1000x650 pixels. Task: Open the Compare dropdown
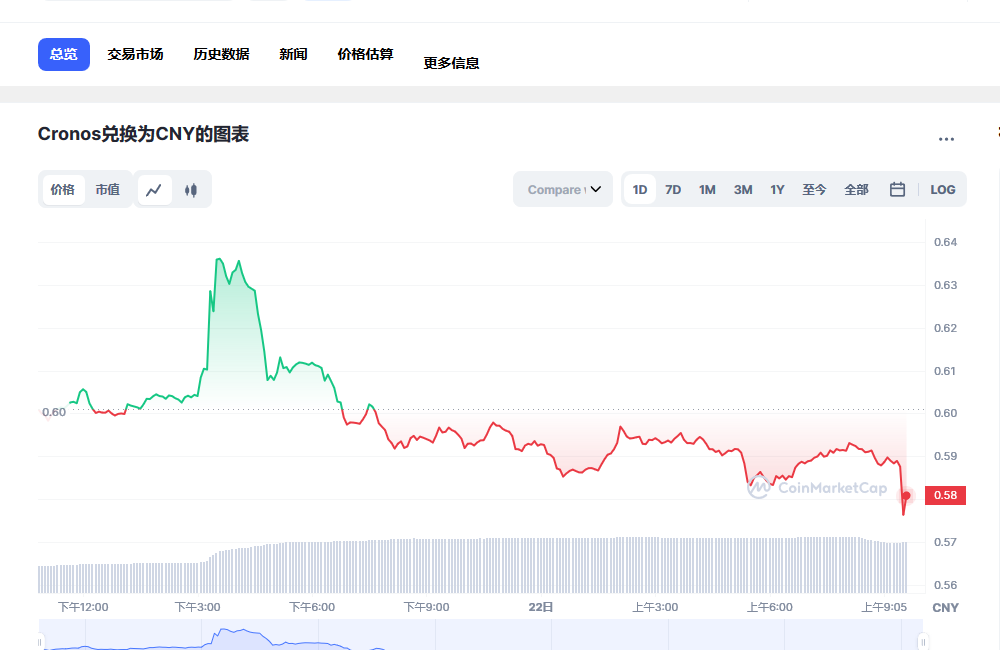pyautogui.click(x=563, y=189)
